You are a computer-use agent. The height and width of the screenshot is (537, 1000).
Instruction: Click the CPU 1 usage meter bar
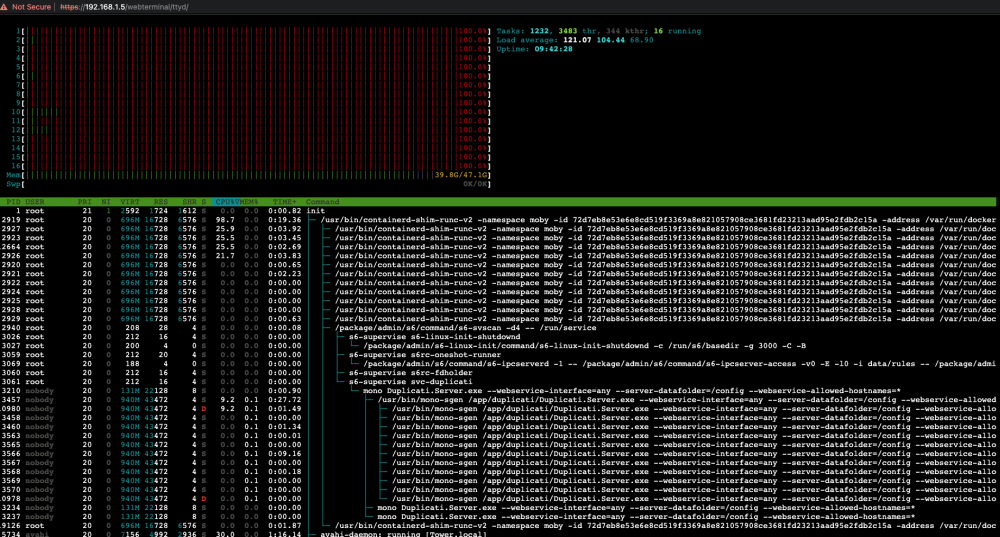click(x=254, y=31)
